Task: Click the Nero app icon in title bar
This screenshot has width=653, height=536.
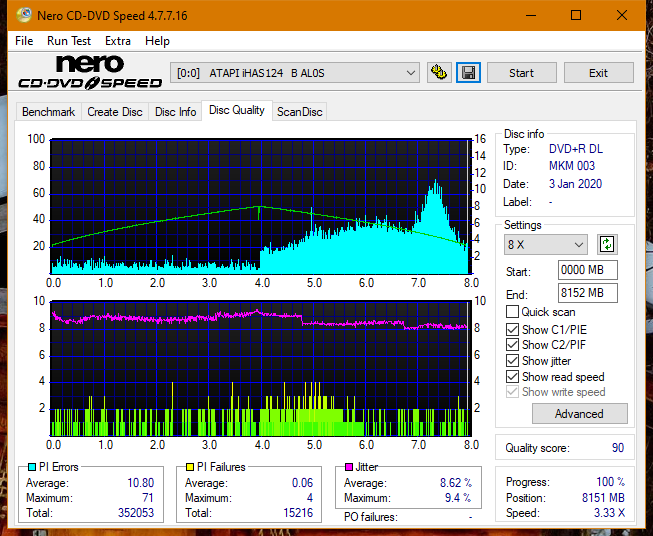Action: pyautogui.click(x=24, y=15)
